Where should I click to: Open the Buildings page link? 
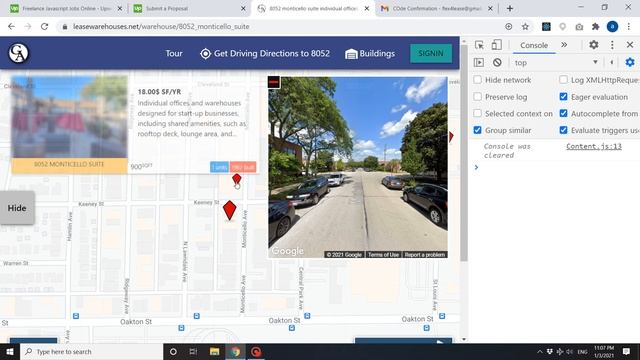(370, 53)
